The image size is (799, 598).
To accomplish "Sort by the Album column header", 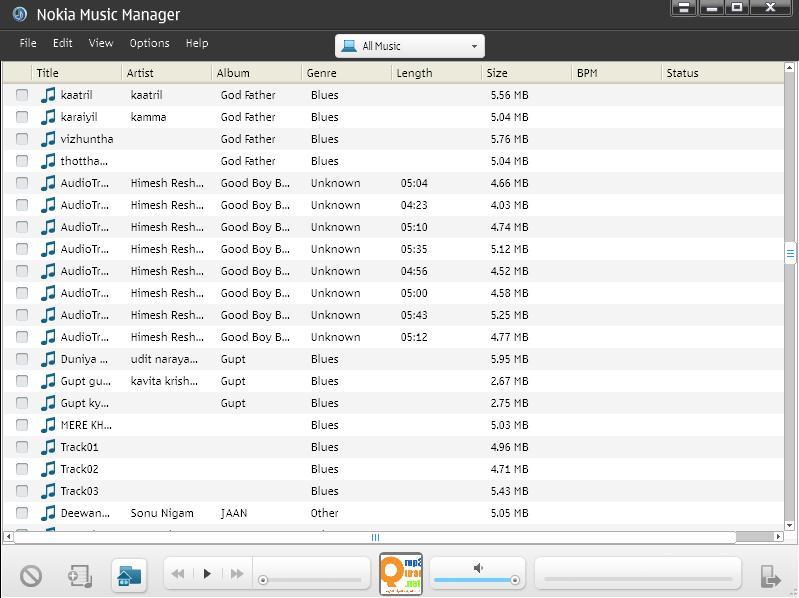I will point(257,73).
